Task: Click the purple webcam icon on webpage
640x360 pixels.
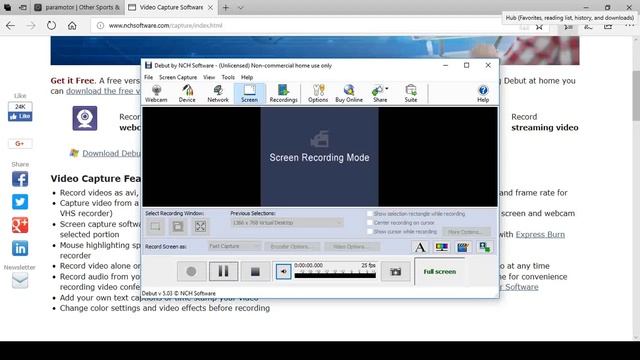Action: click(85, 118)
